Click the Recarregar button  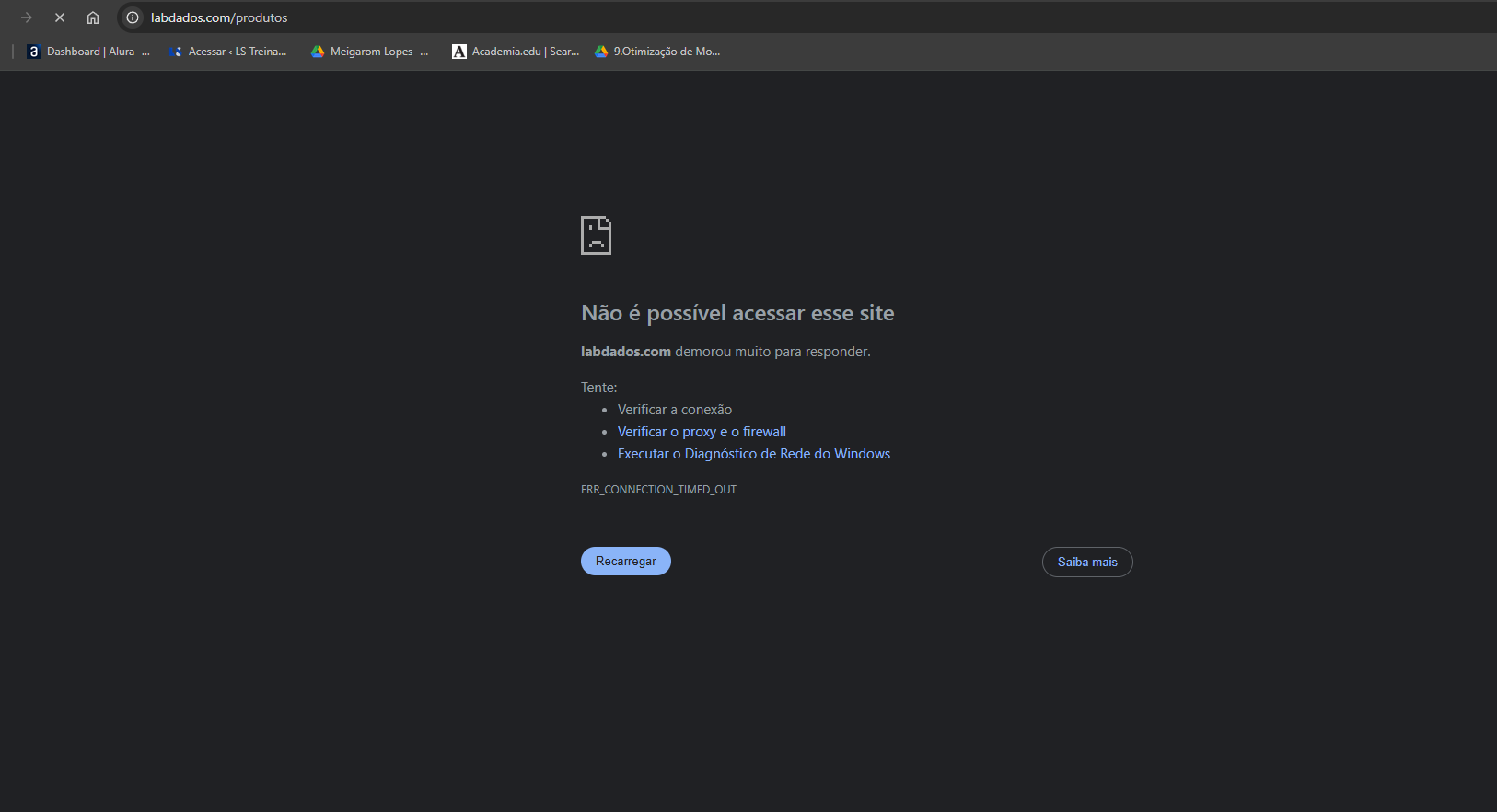[626, 562]
